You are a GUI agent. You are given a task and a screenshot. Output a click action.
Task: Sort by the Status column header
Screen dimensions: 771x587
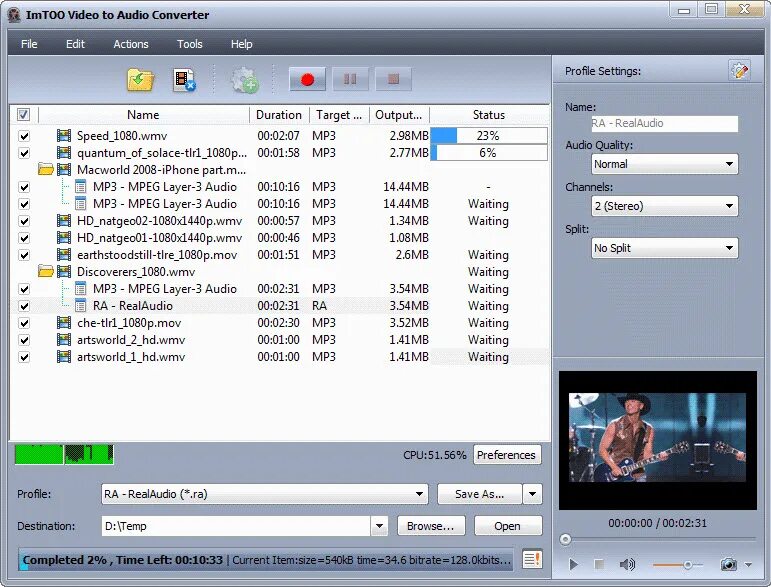click(x=489, y=115)
